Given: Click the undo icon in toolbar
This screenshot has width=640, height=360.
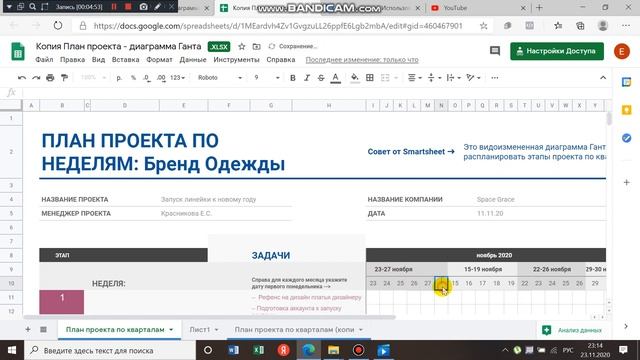Looking at the screenshot, I should 22,78.
